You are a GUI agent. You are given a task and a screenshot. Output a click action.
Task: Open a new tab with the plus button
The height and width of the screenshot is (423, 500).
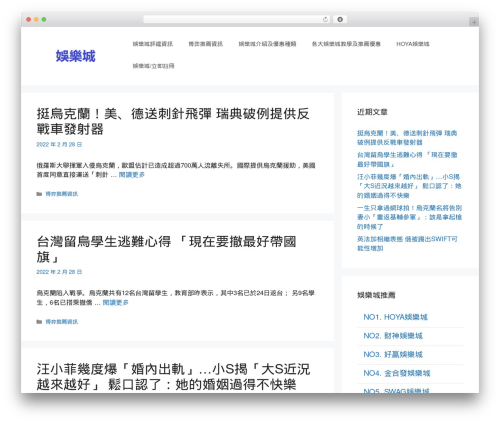(x=474, y=22)
